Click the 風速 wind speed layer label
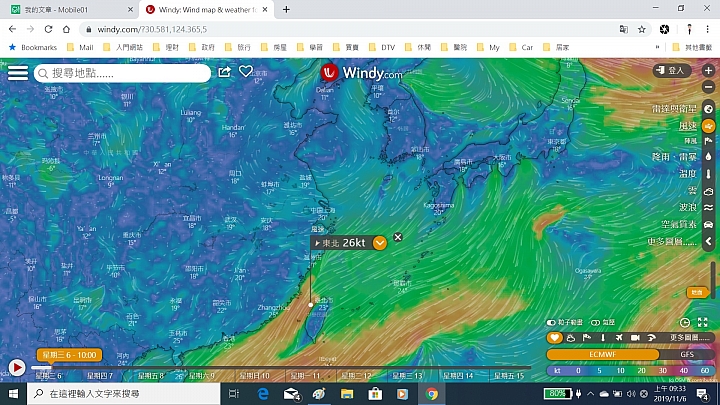This screenshot has width=720, height=405. 688,125
